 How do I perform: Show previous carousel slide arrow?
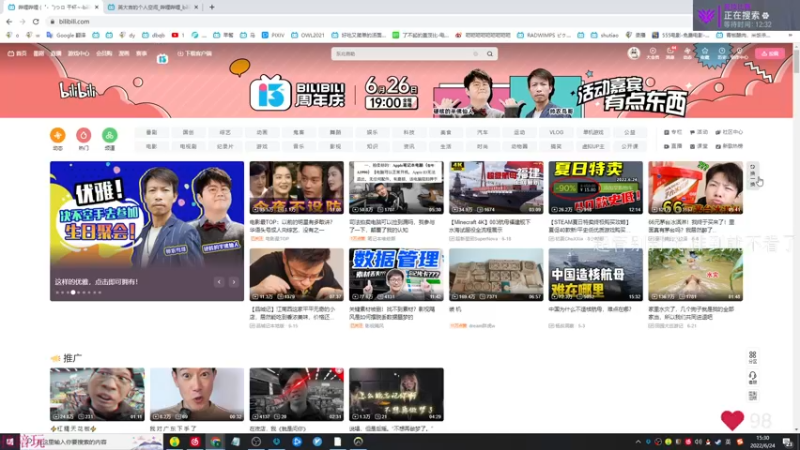pos(219,282)
